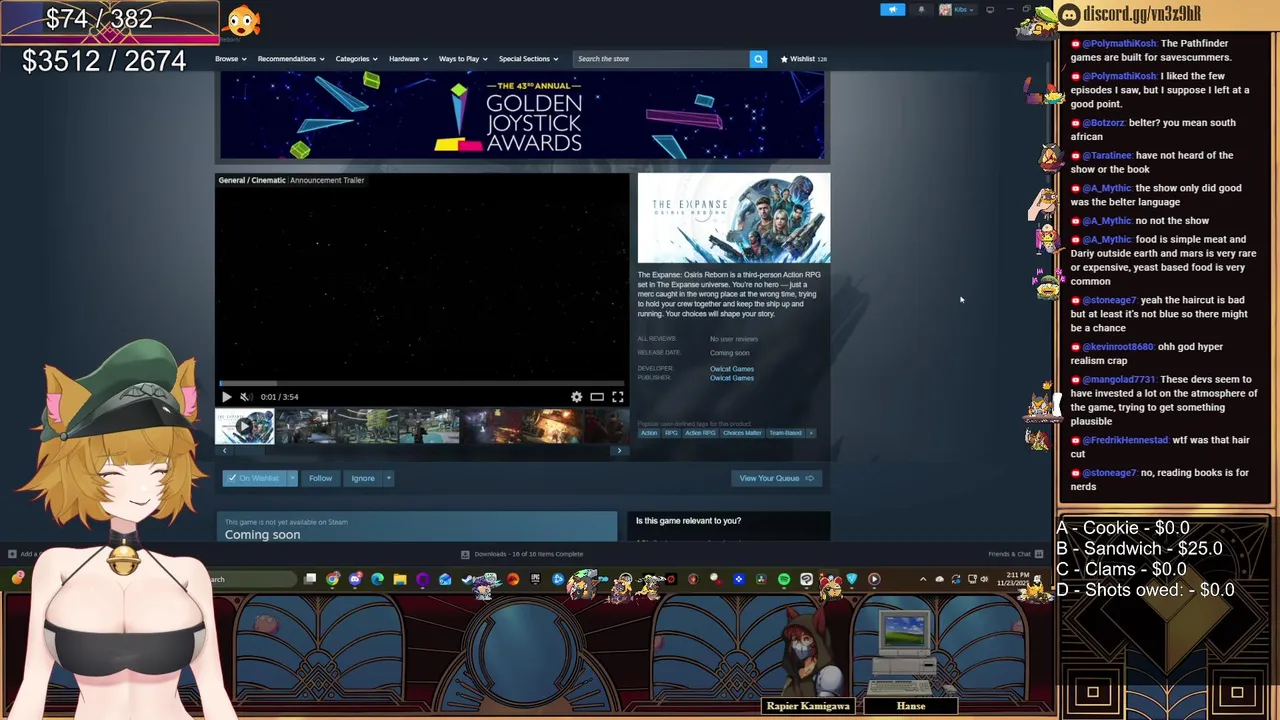This screenshot has height=720, width=1280.
Task: Open the Kibs account dropdown
Action: 958,10
